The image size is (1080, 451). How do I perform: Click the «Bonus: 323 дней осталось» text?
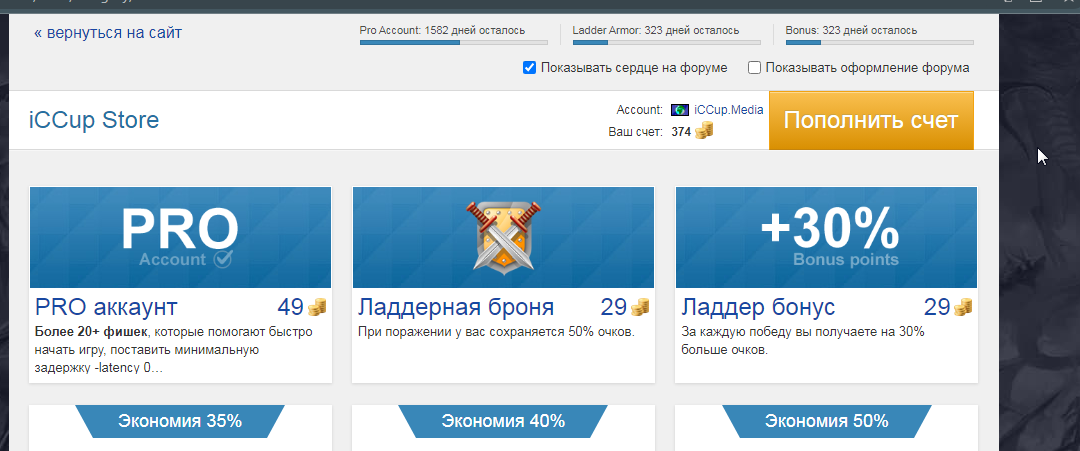click(851, 30)
